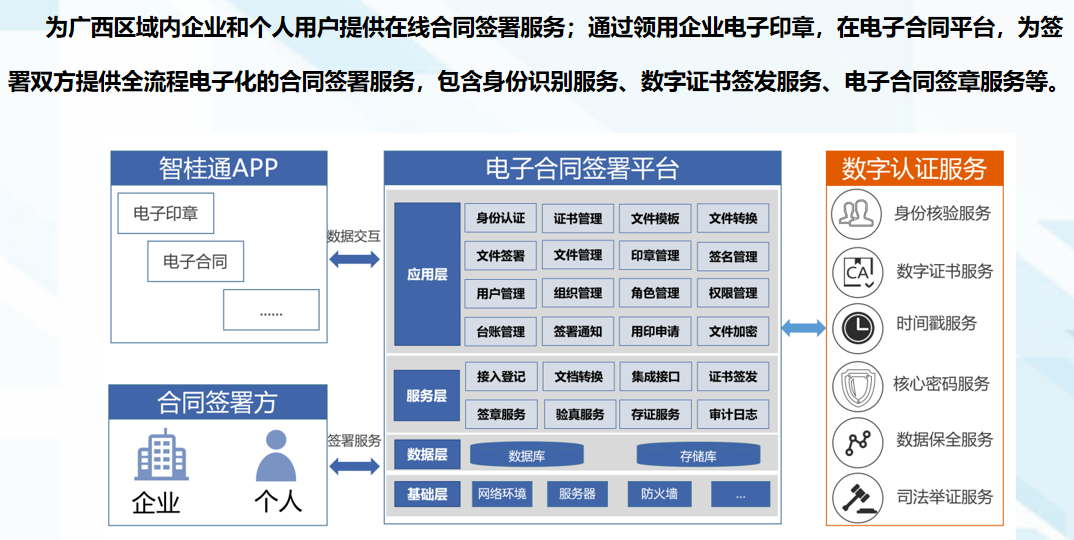Click the 防火墙 box in 基础层
The image size is (1074, 540).
(659, 494)
